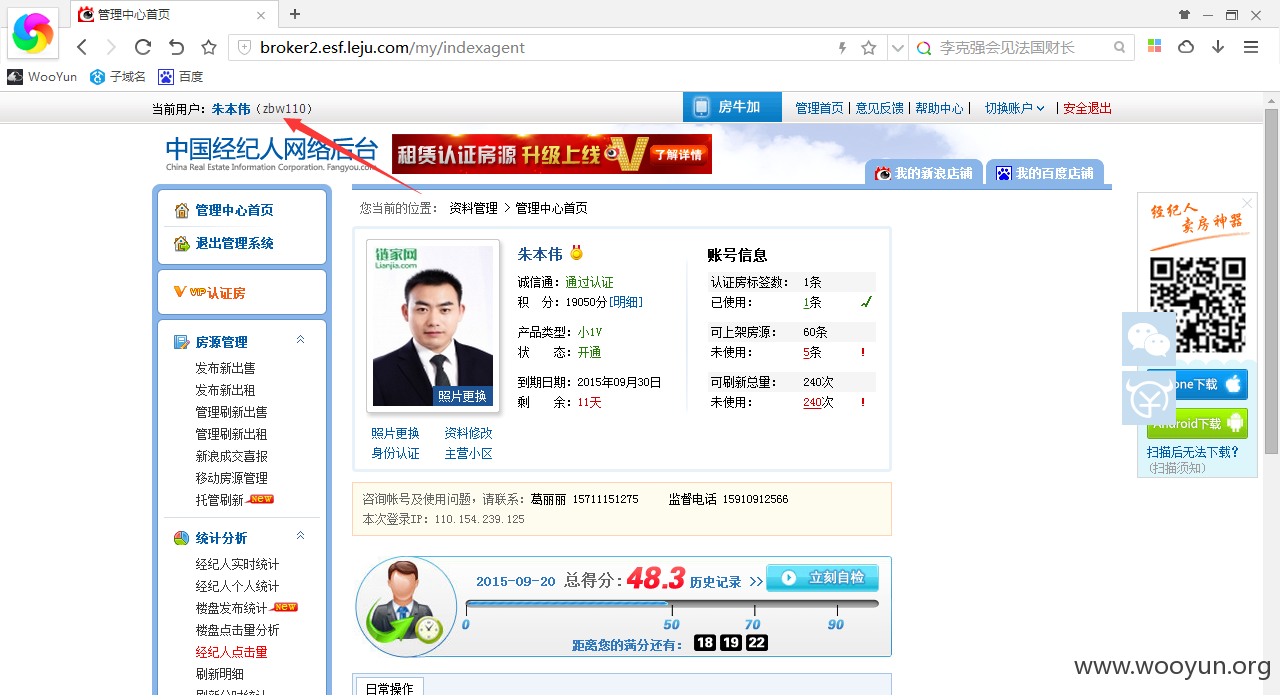Click the 租赁认证房源 banner 了解详情

click(x=679, y=155)
